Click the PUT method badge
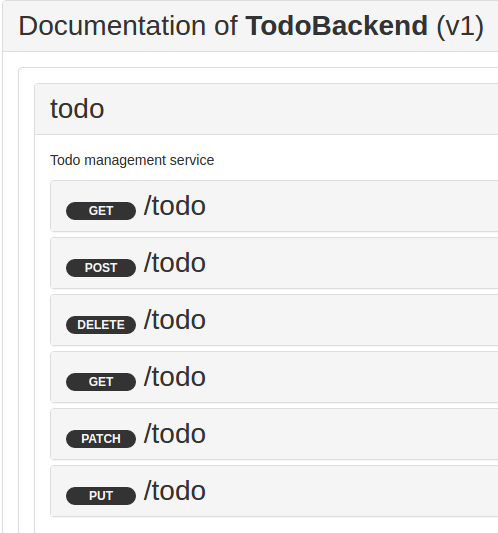498x533 pixels. [101, 496]
